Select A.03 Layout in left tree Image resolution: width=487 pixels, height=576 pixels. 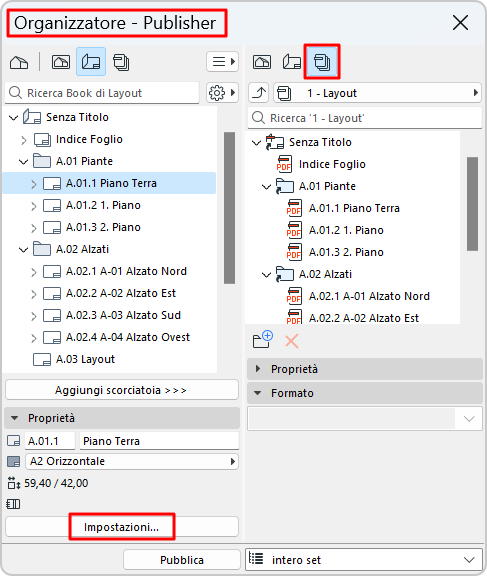tap(85, 359)
